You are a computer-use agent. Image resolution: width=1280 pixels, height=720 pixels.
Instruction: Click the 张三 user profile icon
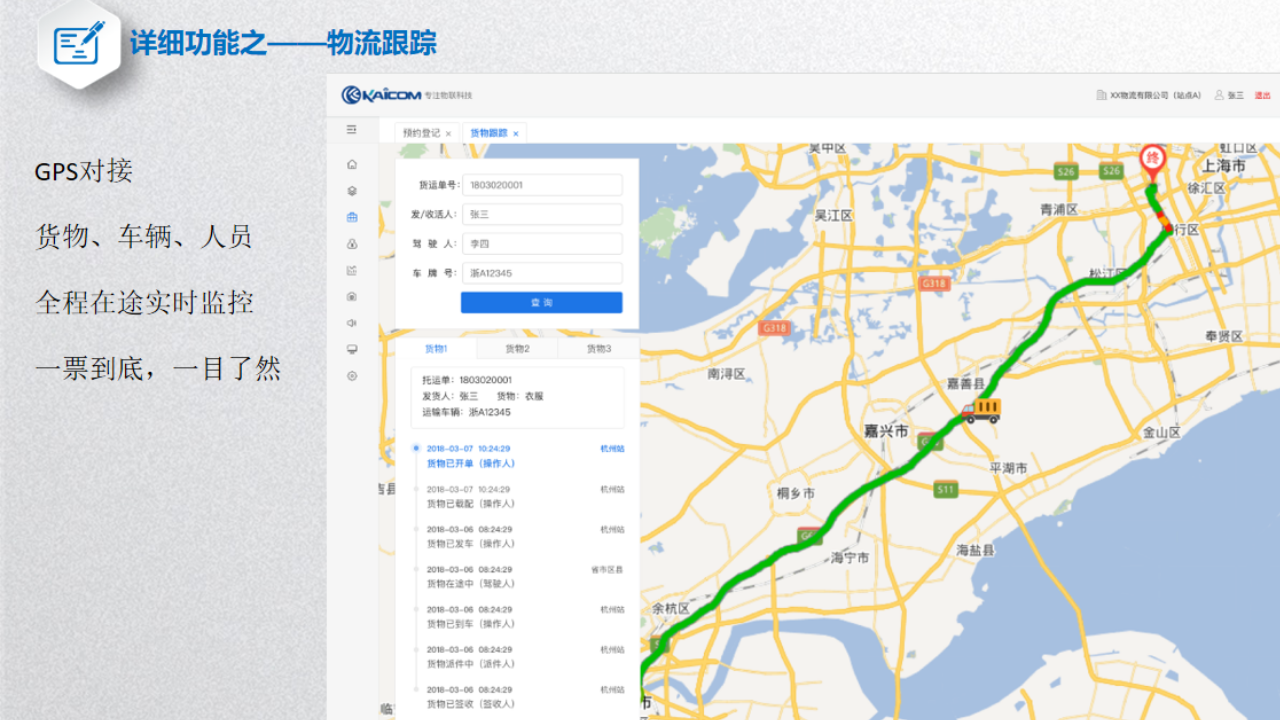(1219, 95)
